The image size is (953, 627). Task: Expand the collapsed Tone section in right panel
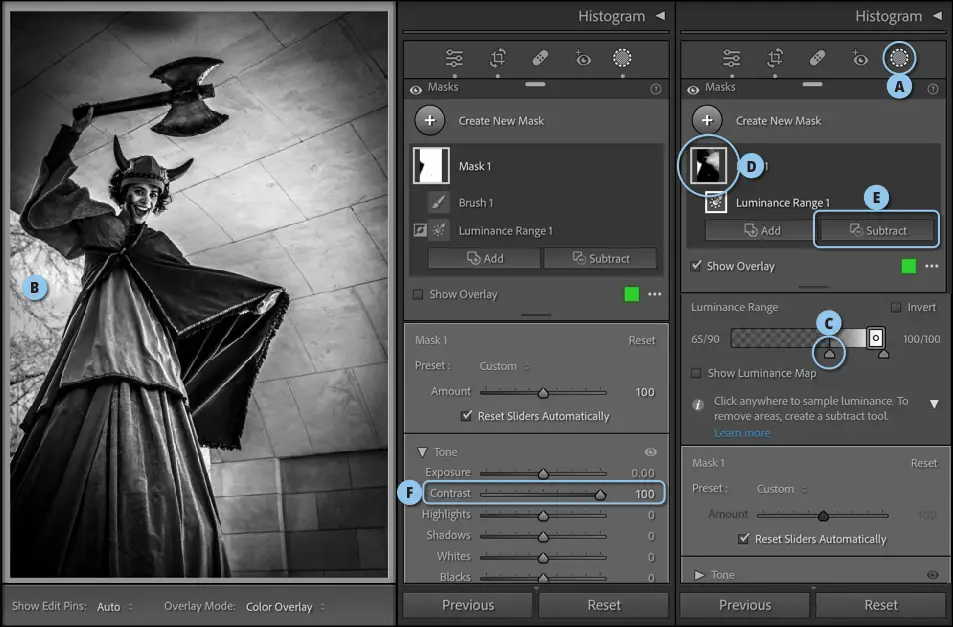699,575
